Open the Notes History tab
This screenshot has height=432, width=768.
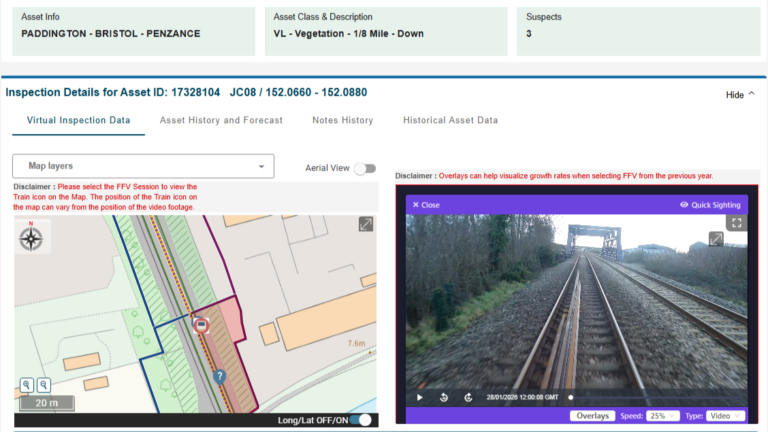(x=343, y=120)
